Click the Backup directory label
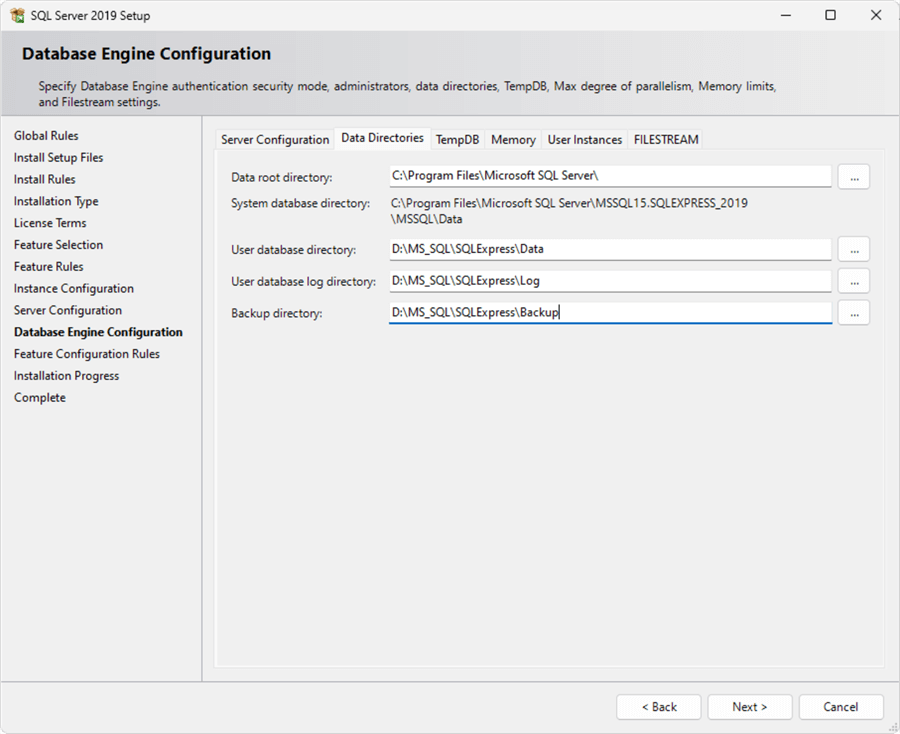Viewport: 900px width, 734px height. tap(277, 313)
